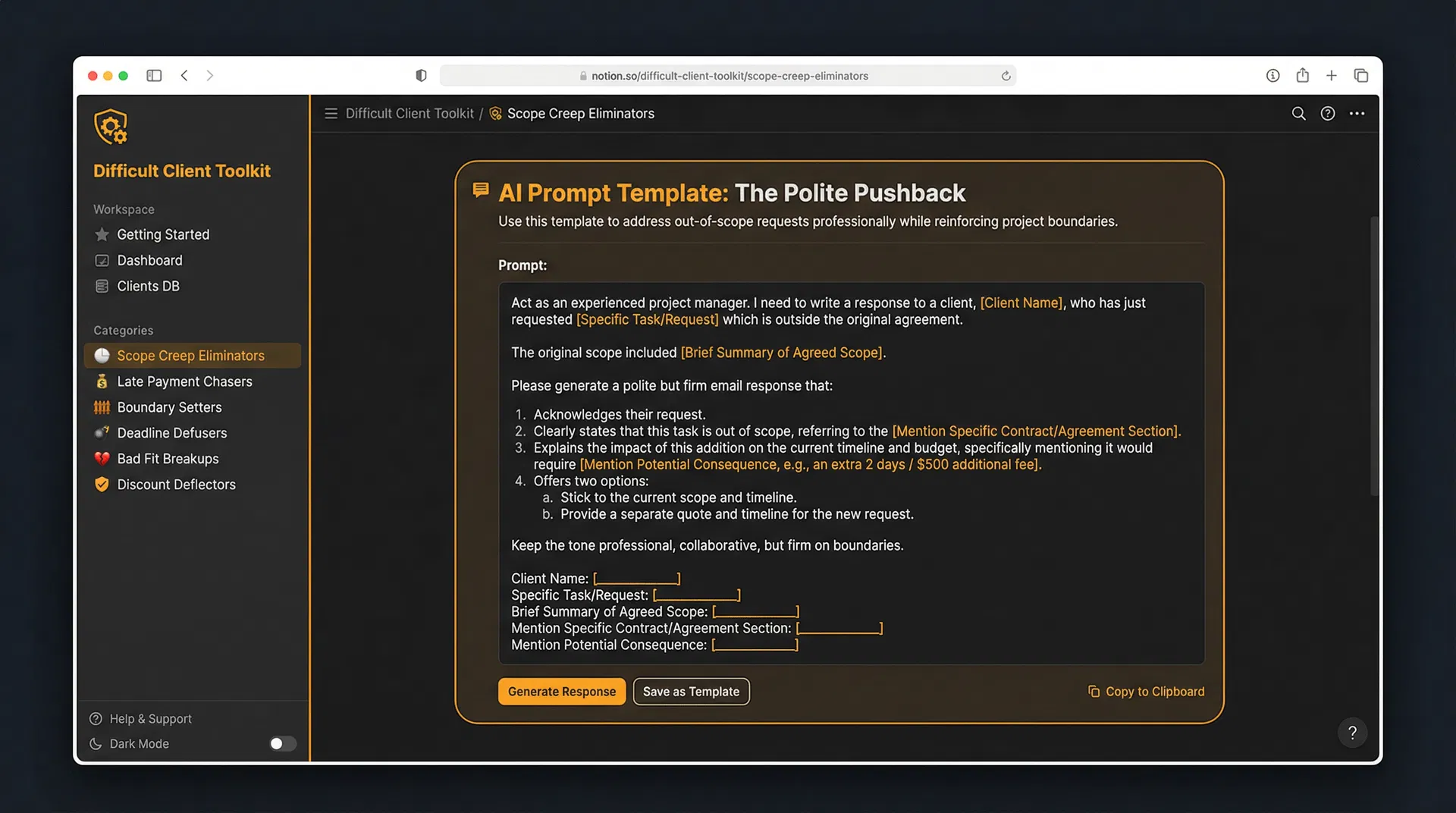Click the help circle icon in the top bar
Viewport: 1456px width, 813px height.
[x=1327, y=113]
